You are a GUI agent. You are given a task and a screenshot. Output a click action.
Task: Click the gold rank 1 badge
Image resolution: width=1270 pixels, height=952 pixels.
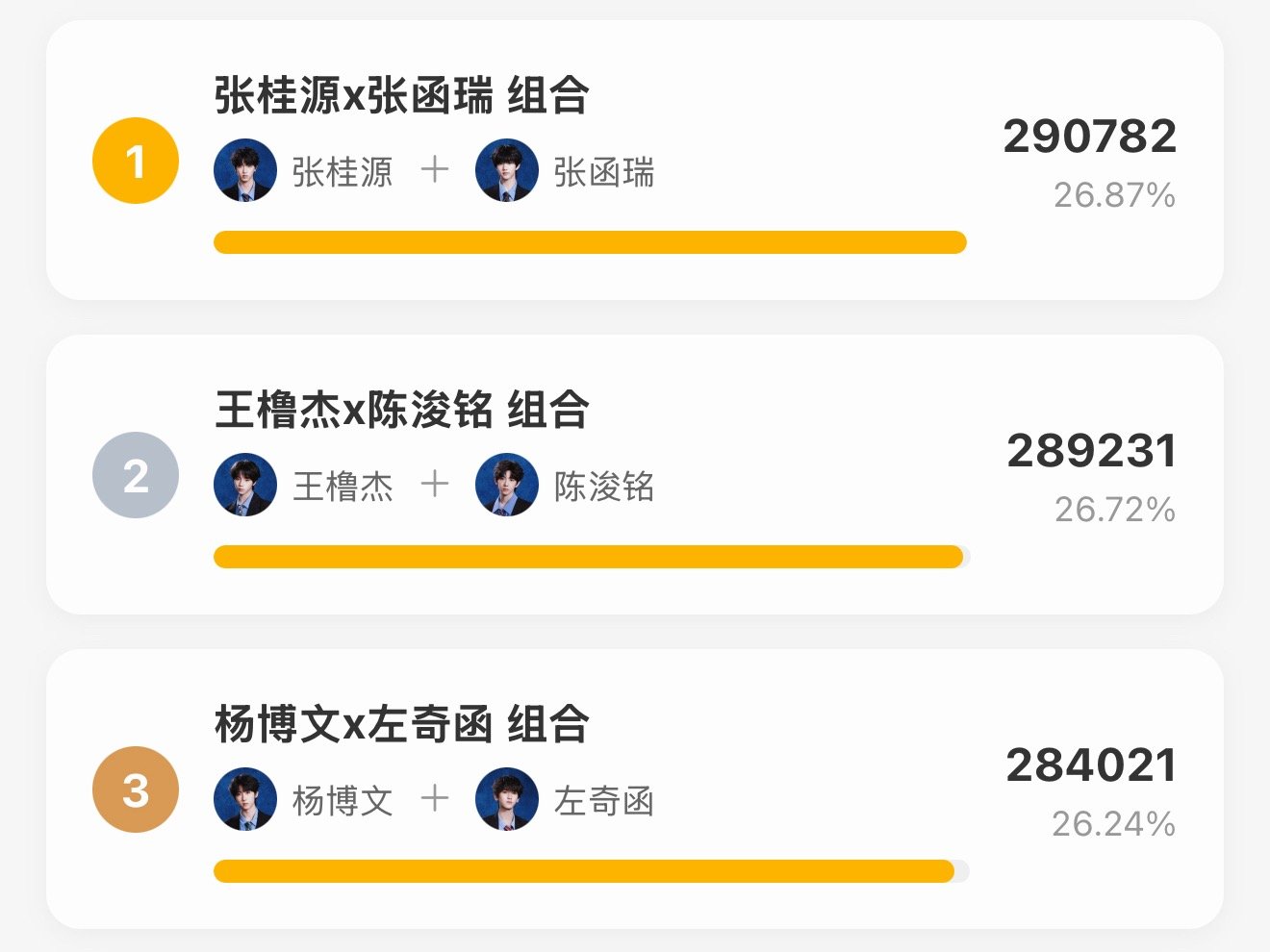136,161
